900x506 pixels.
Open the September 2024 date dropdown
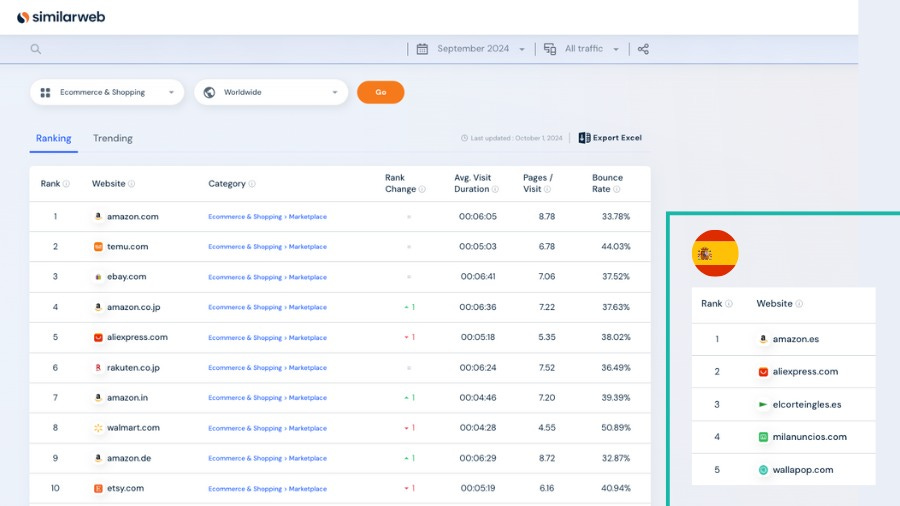click(481, 49)
